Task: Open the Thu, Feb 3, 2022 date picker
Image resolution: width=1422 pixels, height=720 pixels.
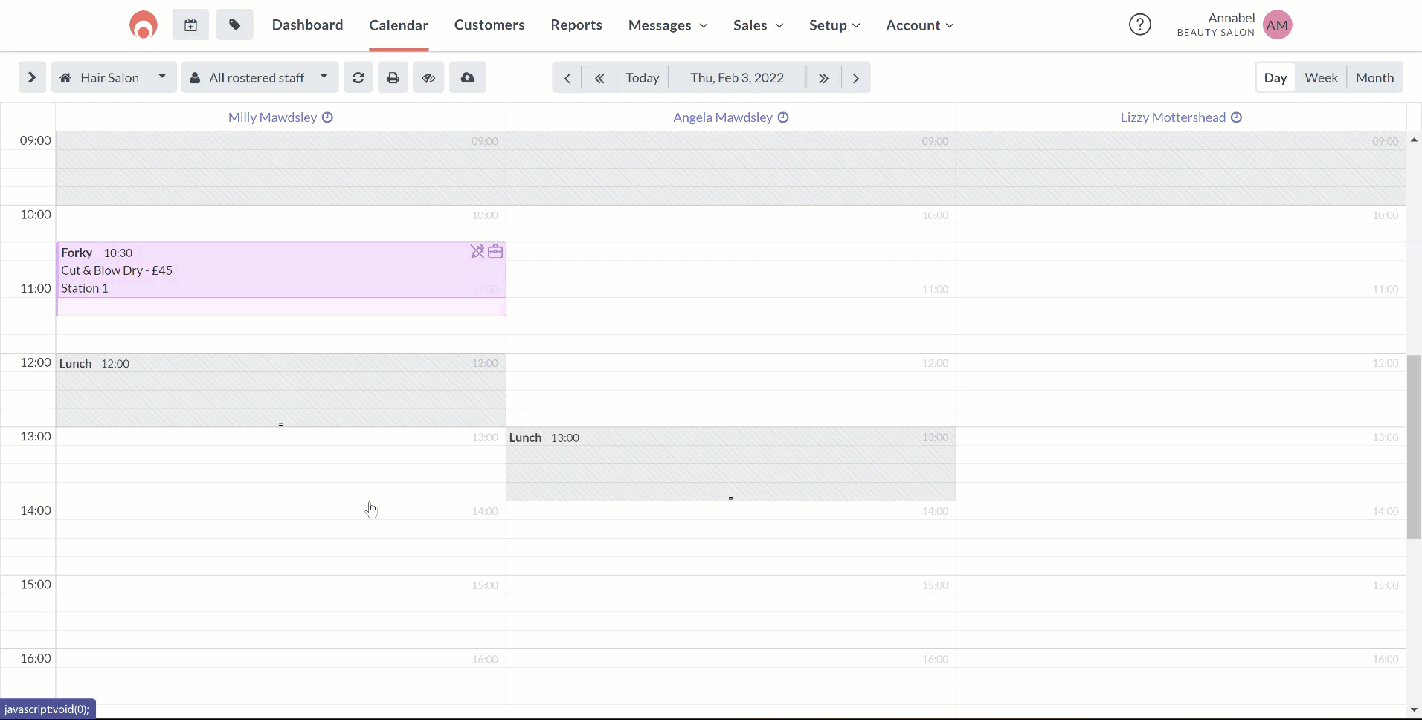Action: click(737, 78)
